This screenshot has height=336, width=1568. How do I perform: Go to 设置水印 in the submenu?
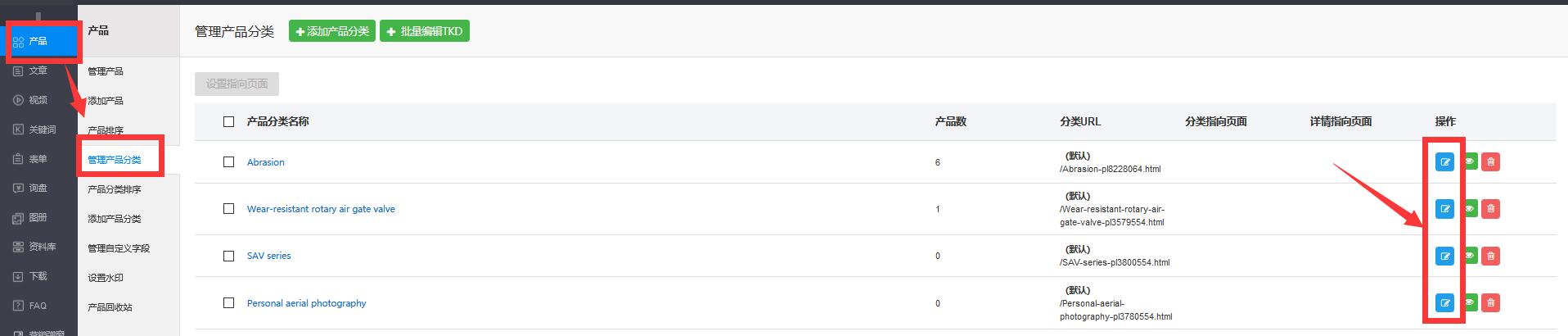[x=106, y=278]
